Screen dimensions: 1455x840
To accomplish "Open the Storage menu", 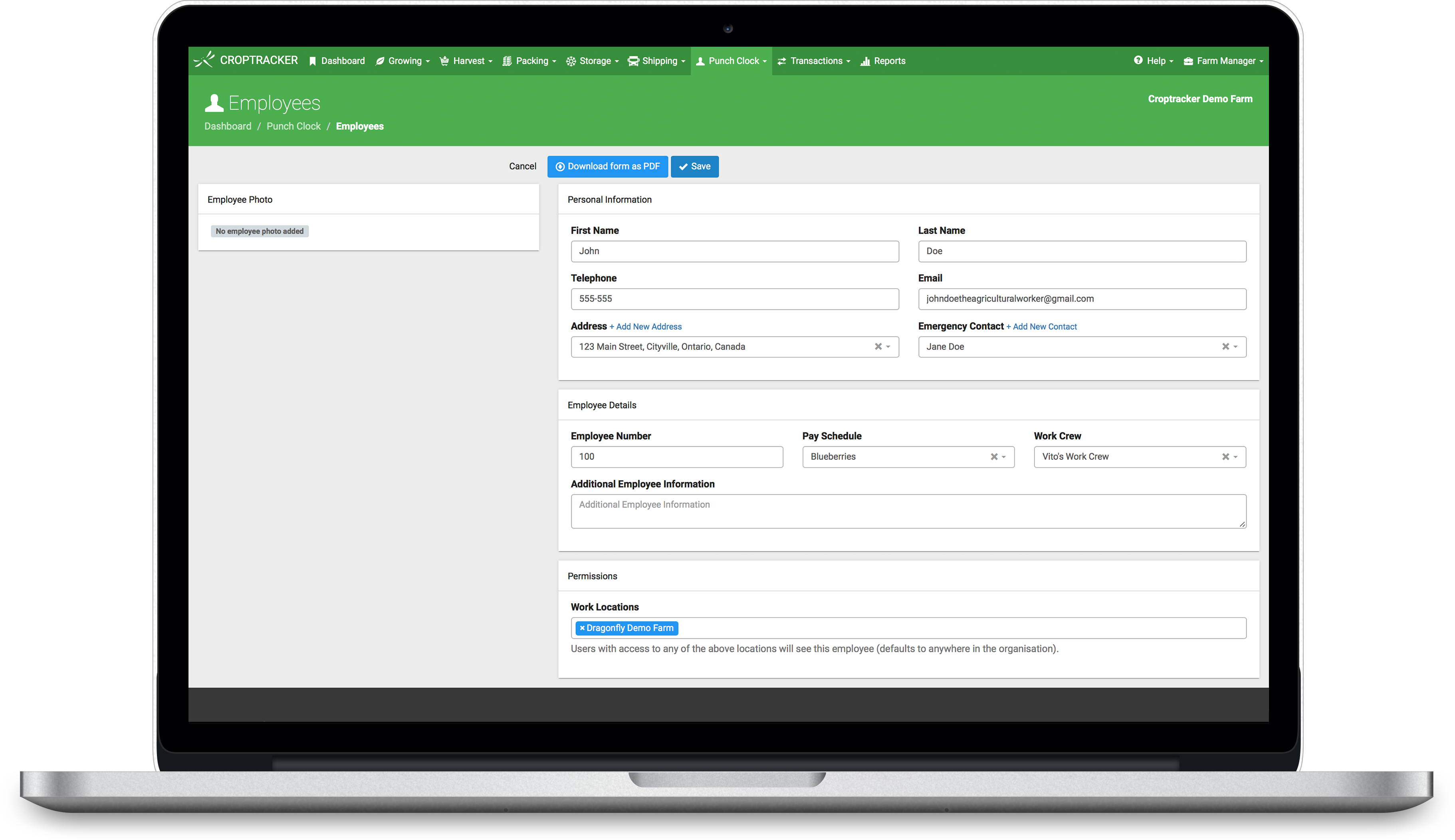I will tap(592, 61).
